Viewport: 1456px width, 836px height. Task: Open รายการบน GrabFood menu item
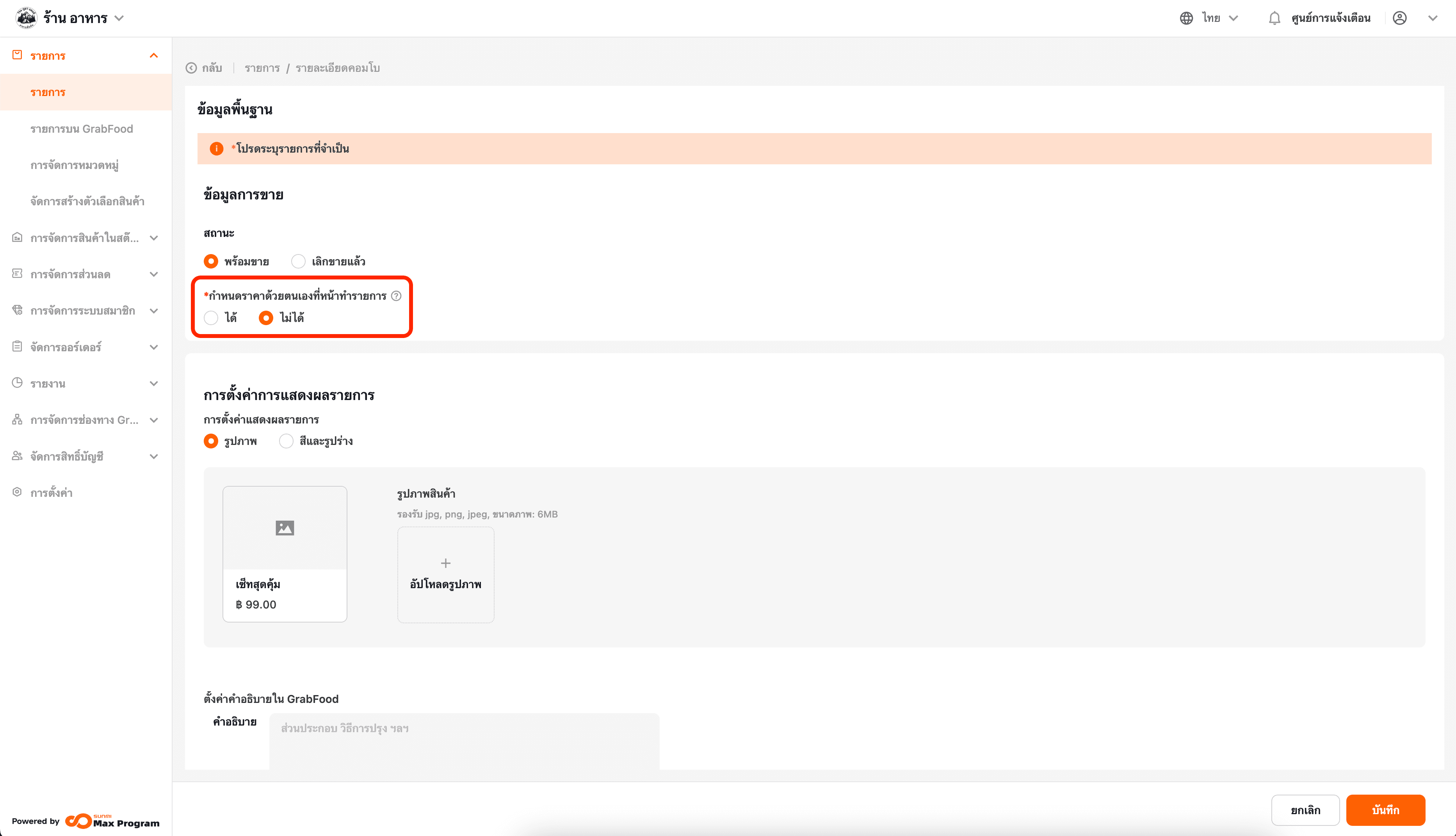tap(82, 129)
